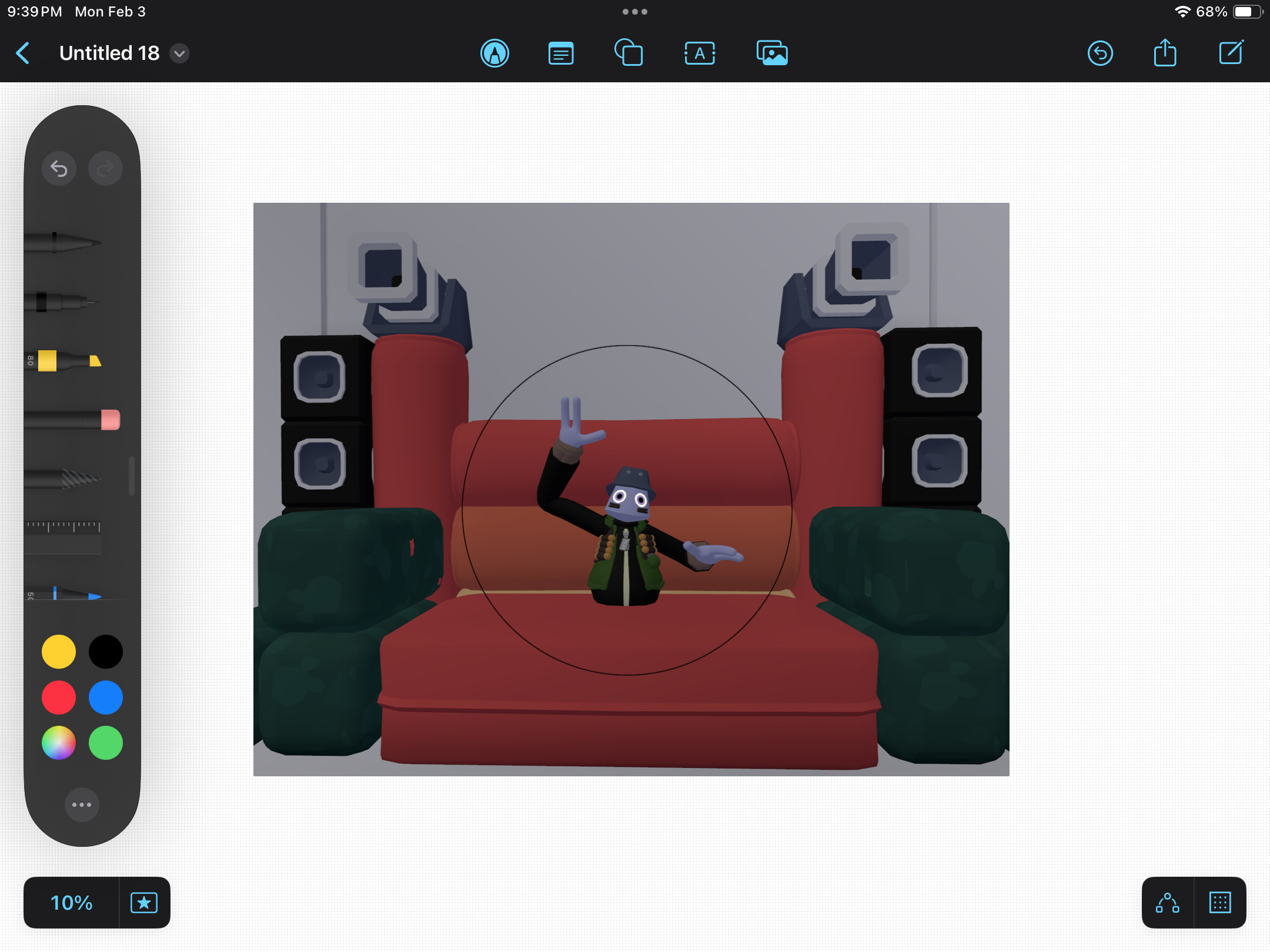The width and height of the screenshot is (1270, 952).
Task: Pick the green color swatch
Action: tap(106, 743)
